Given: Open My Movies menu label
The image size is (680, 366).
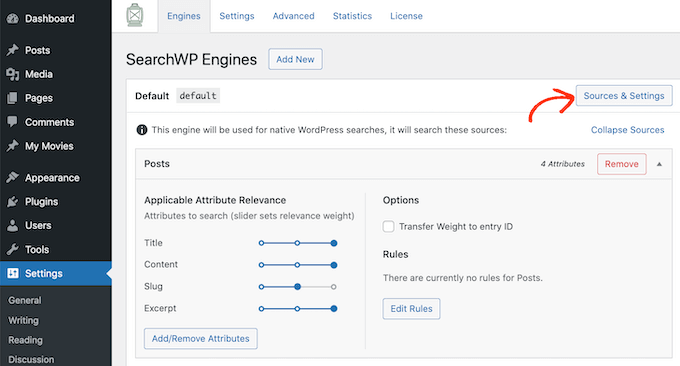Looking at the screenshot, I should point(49,146).
